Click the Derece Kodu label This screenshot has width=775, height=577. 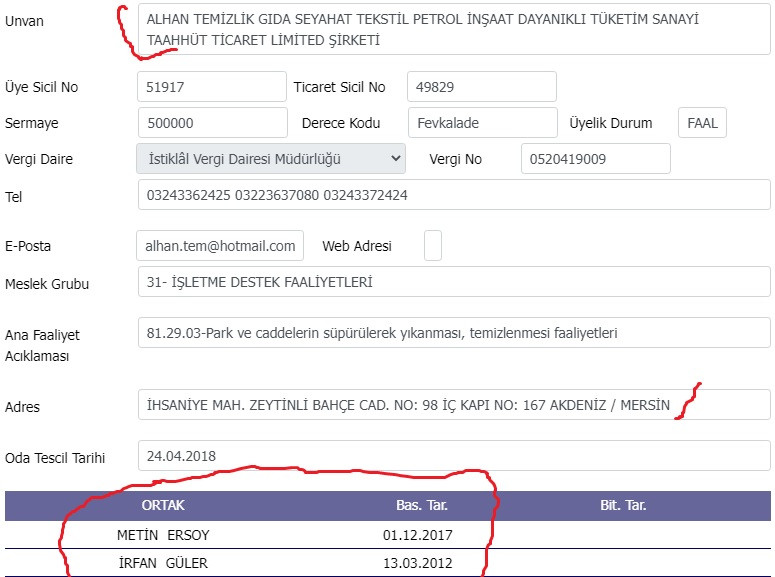click(x=341, y=123)
